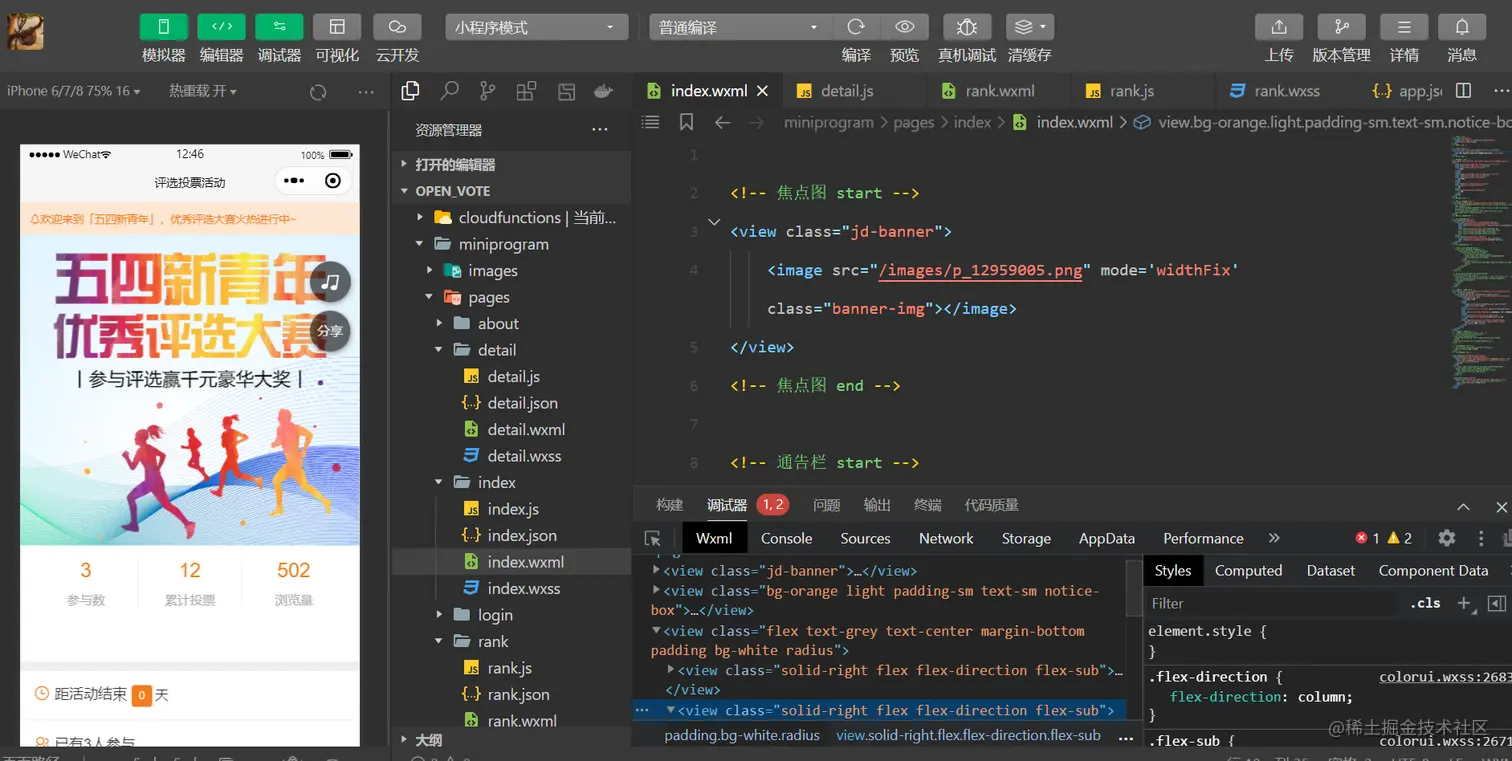Viewport: 1512px width, 761px height.
Task: Toggle the Debugger panel button
Action: [279, 27]
